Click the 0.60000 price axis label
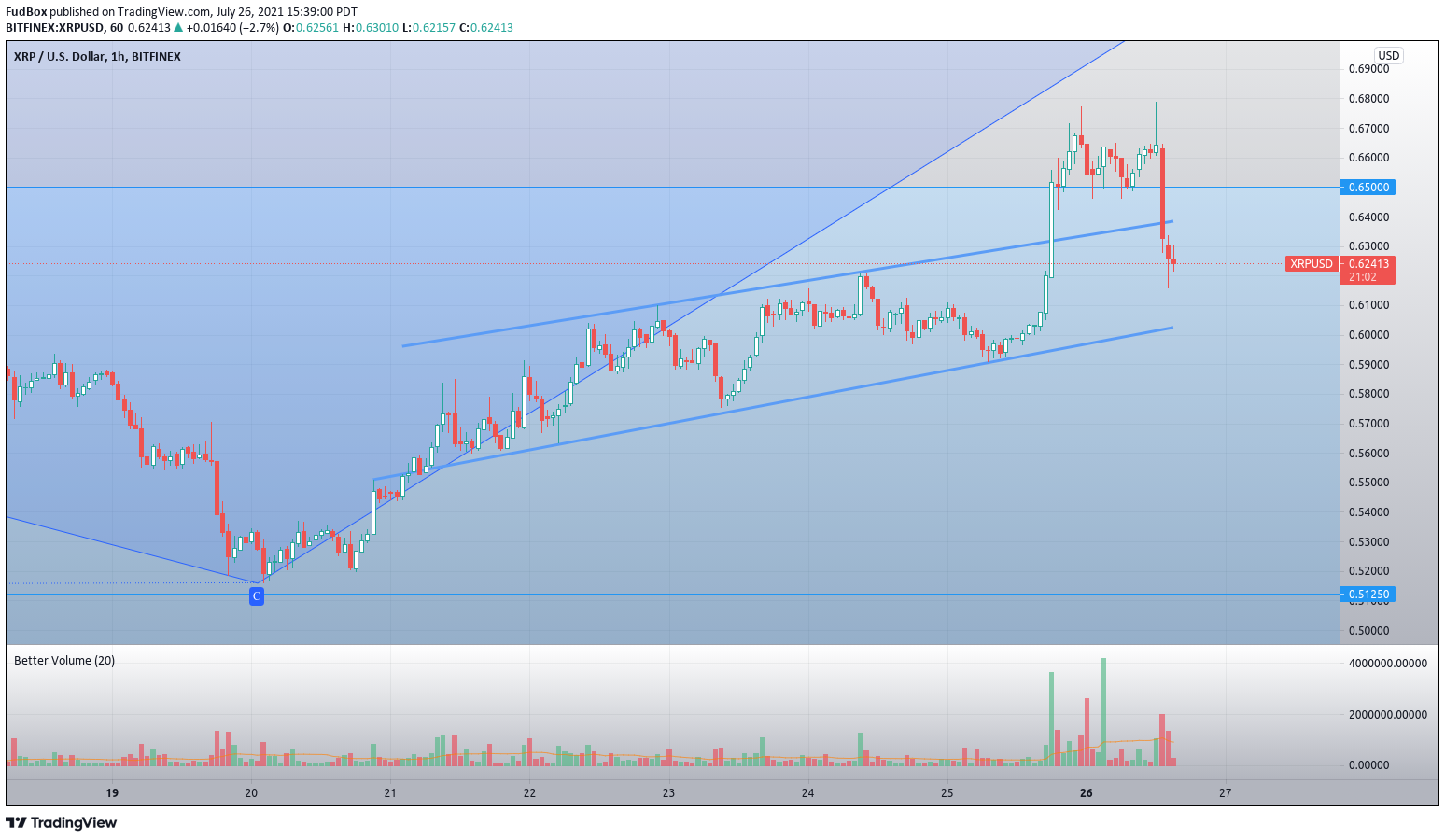 (1368, 335)
